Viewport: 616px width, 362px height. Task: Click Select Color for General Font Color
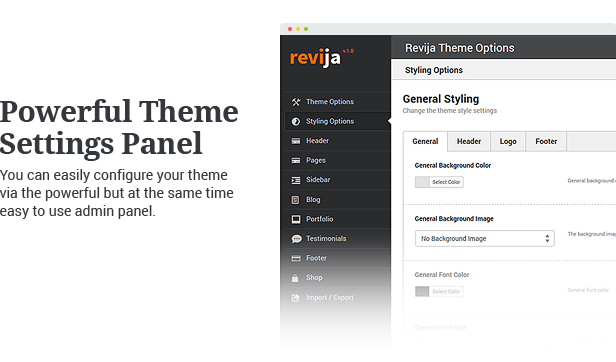coord(446,291)
